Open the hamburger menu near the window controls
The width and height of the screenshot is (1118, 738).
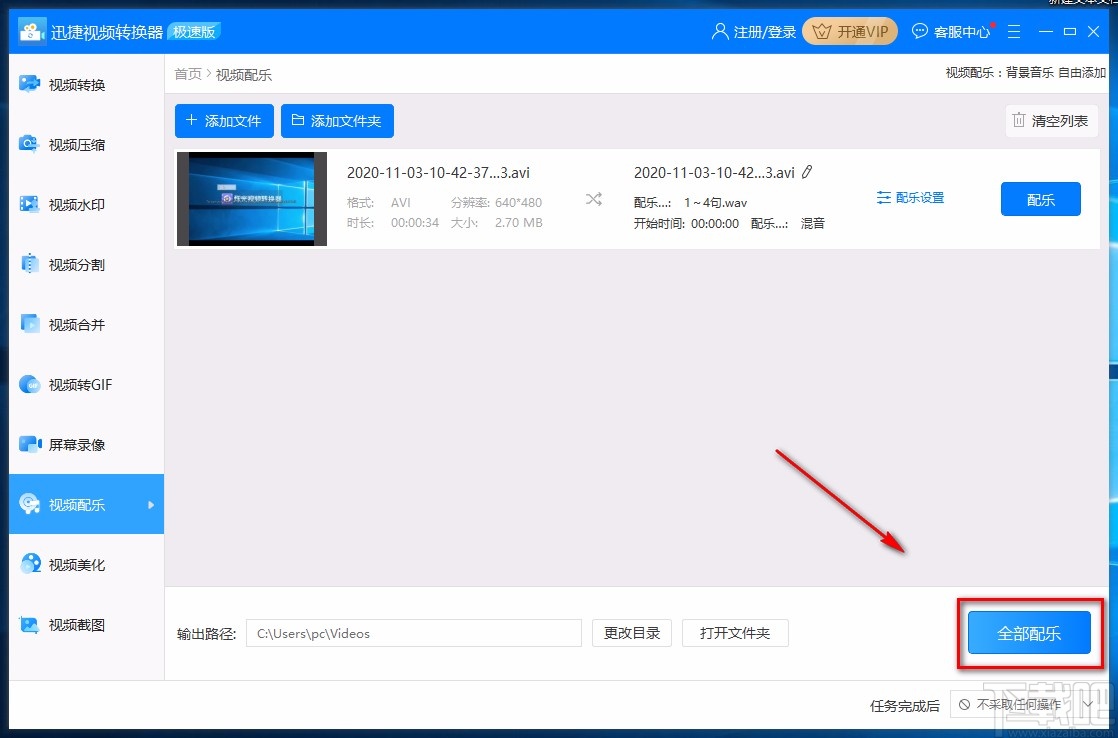click(1014, 31)
